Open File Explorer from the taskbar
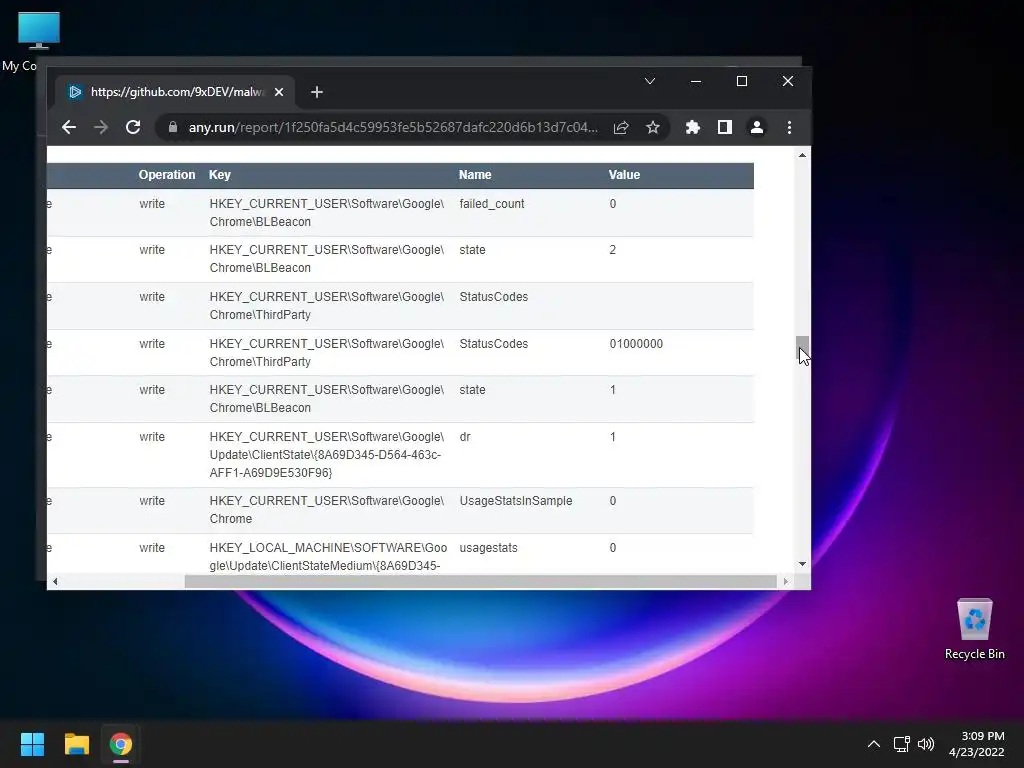Viewport: 1024px width, 768px height. point(76,744)
